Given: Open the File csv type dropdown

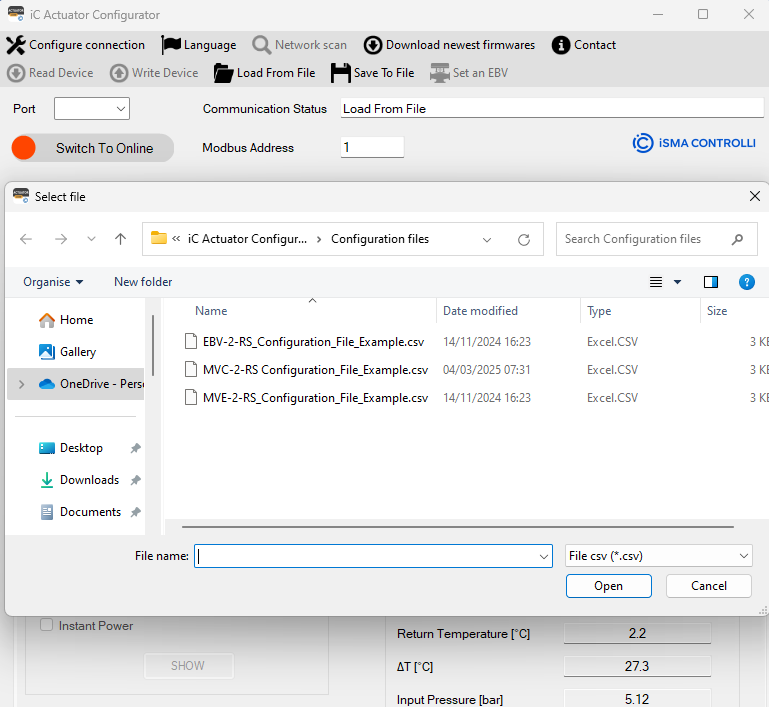Looking at the screenshot, I should [x=658, y=556].
